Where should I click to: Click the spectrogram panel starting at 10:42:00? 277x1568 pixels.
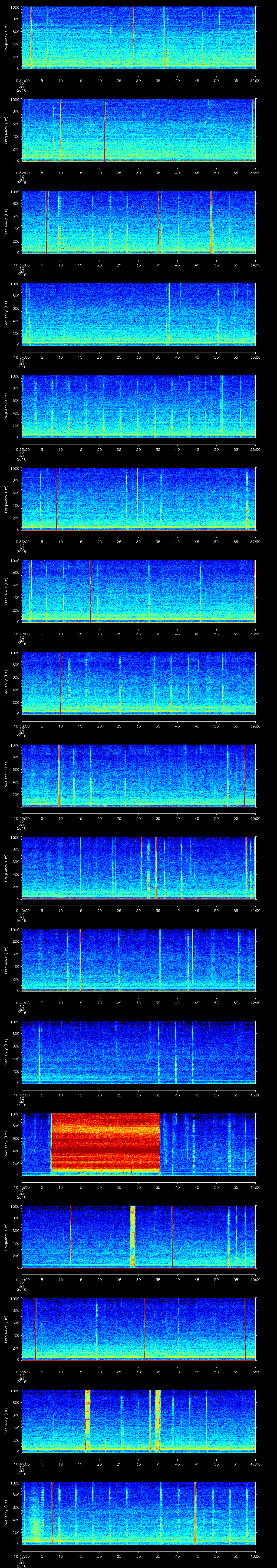pos(138,1052)
